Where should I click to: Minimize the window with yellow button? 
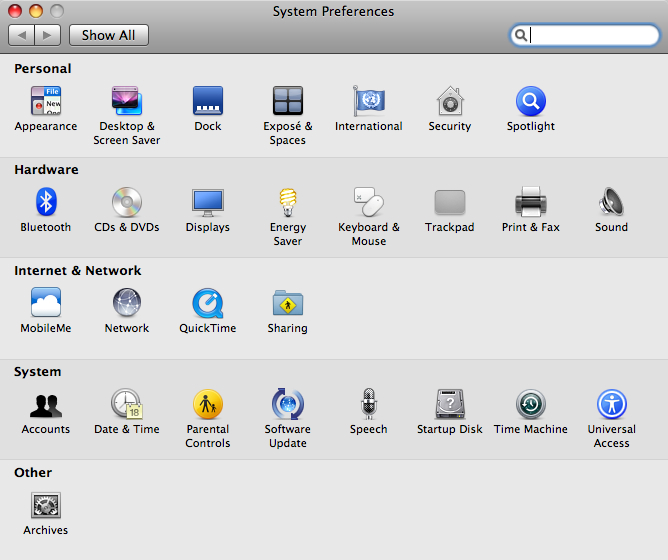[x=36, y=11]
